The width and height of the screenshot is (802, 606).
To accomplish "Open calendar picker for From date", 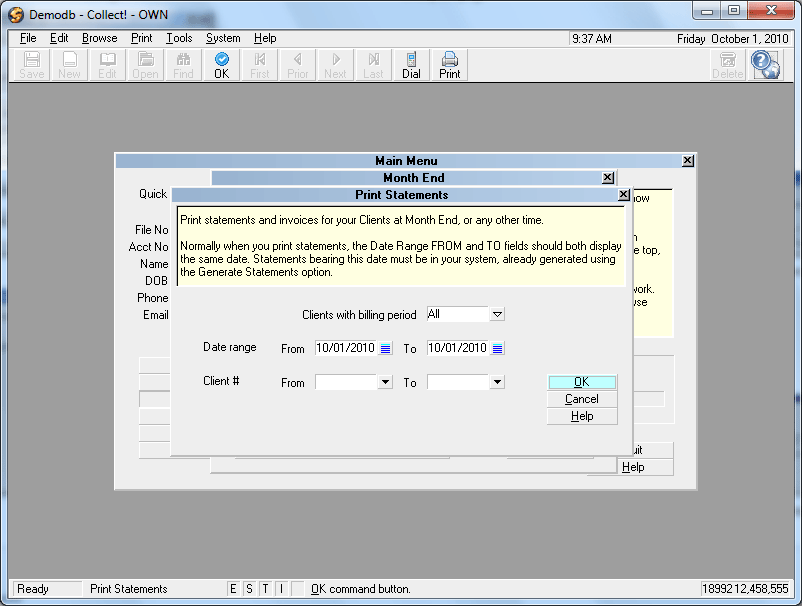I will pos(386,348).
